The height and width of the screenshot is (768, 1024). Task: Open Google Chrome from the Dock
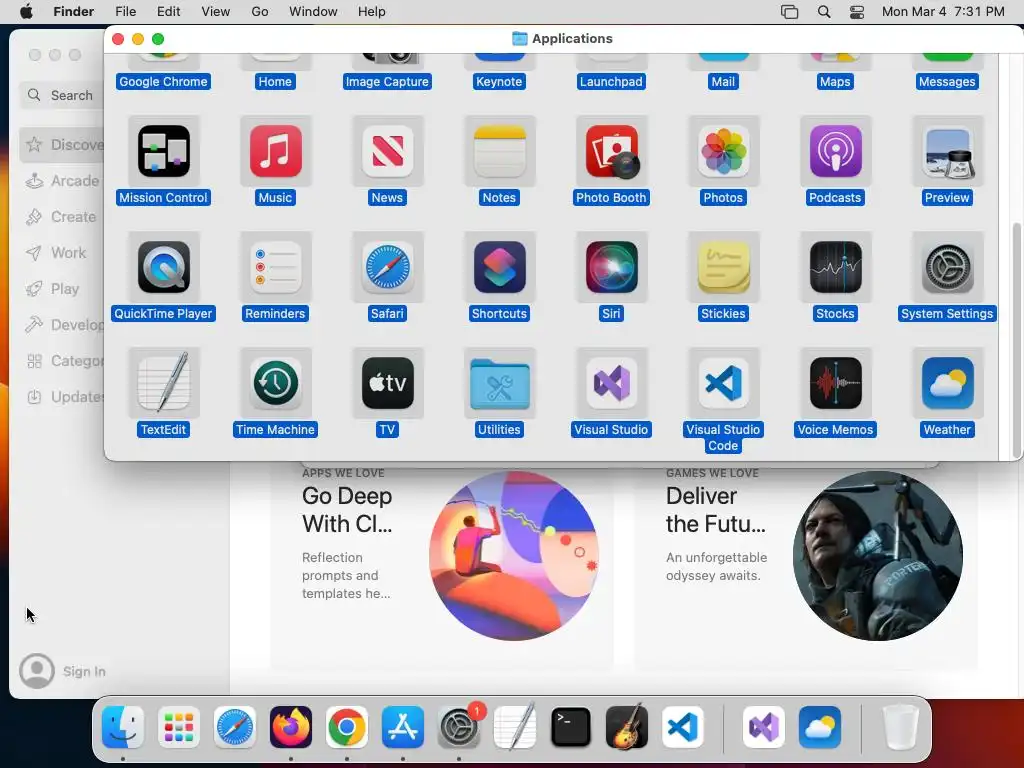(x=347, y=727)
